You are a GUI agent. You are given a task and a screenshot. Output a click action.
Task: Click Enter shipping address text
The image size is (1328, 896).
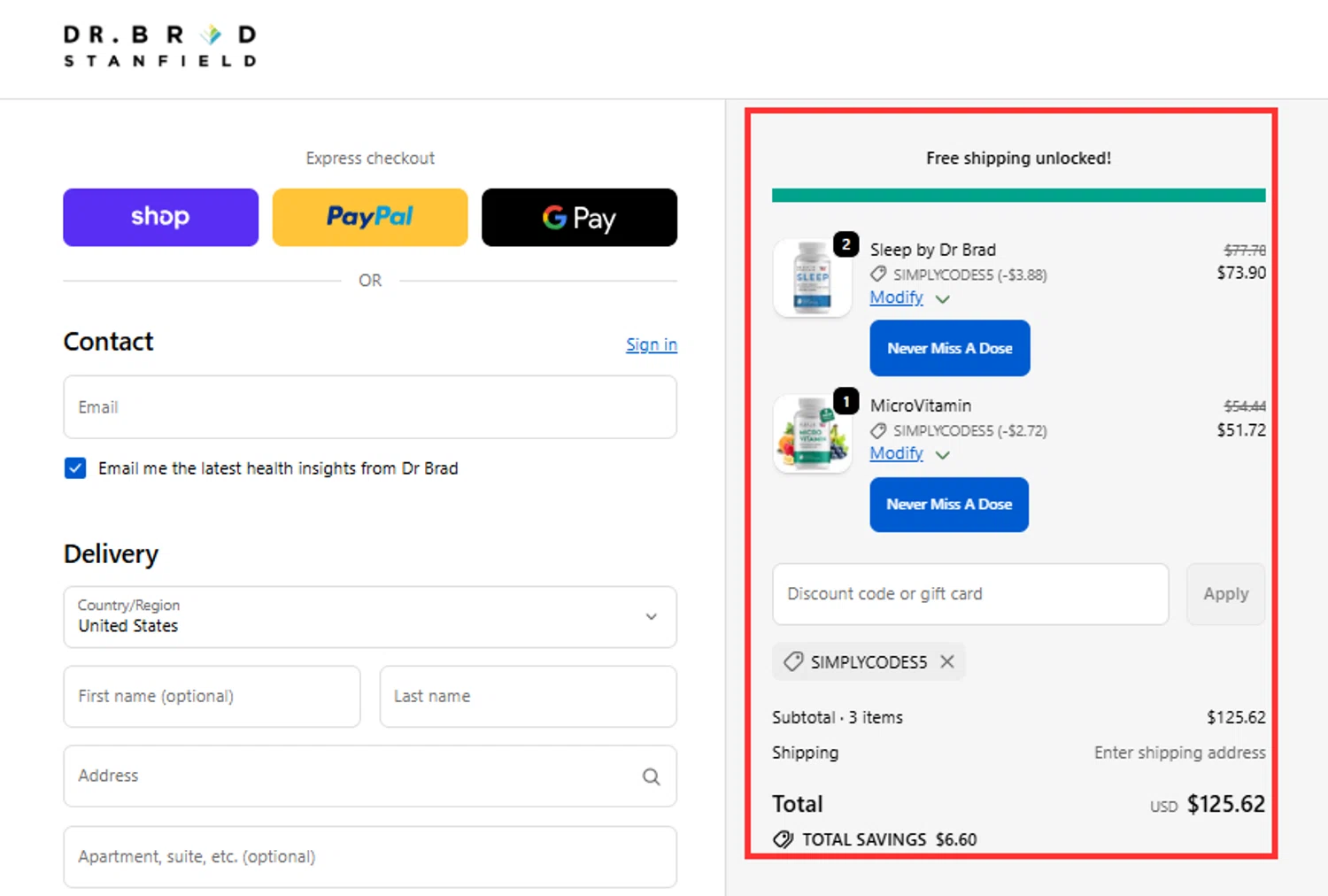(1180, 753)
